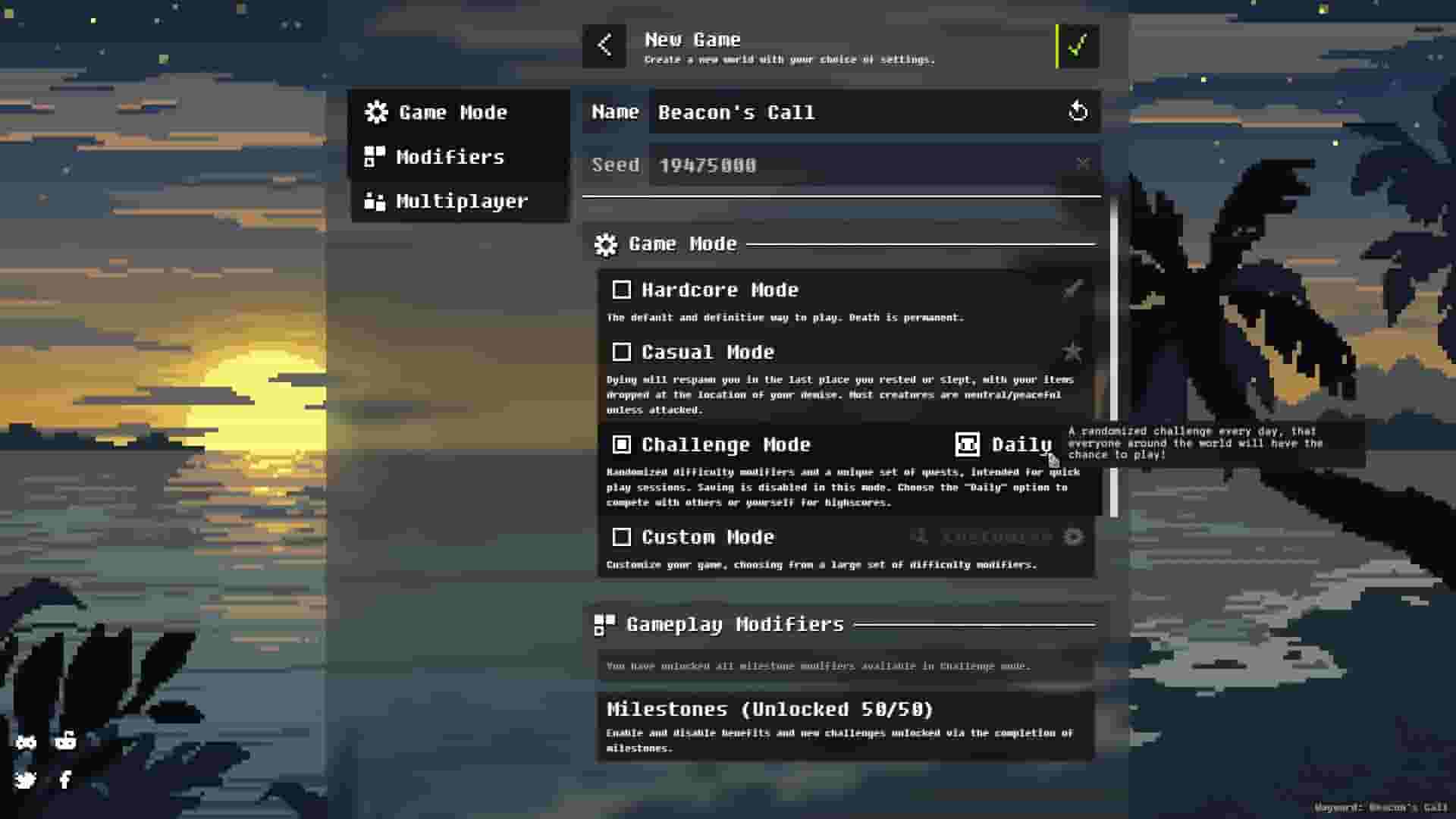Check the Casual Mode checkbox

tap(623, 351)
